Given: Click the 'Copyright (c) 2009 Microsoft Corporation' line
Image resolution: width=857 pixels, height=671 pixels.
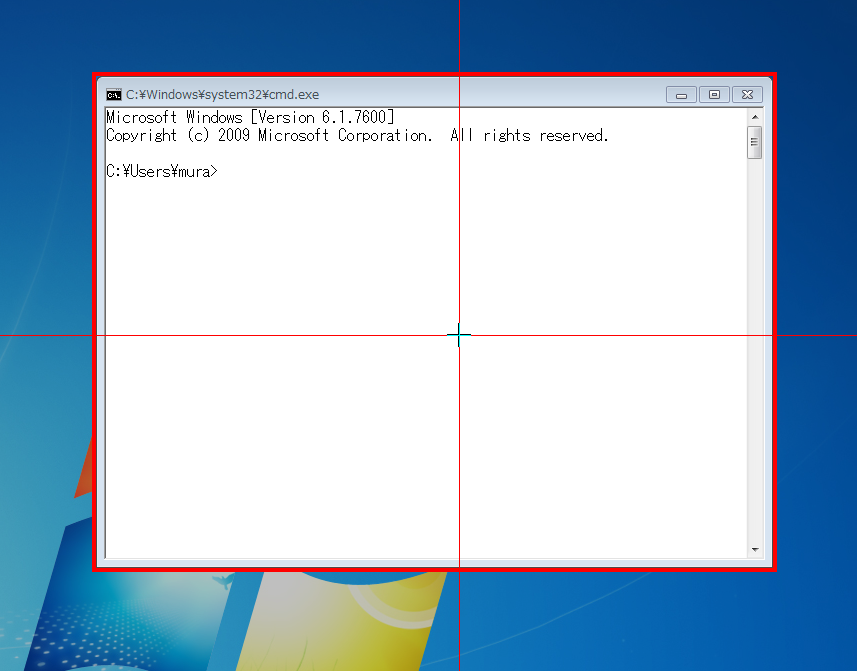Looking at the screenshot, I should tap(357, 135).
